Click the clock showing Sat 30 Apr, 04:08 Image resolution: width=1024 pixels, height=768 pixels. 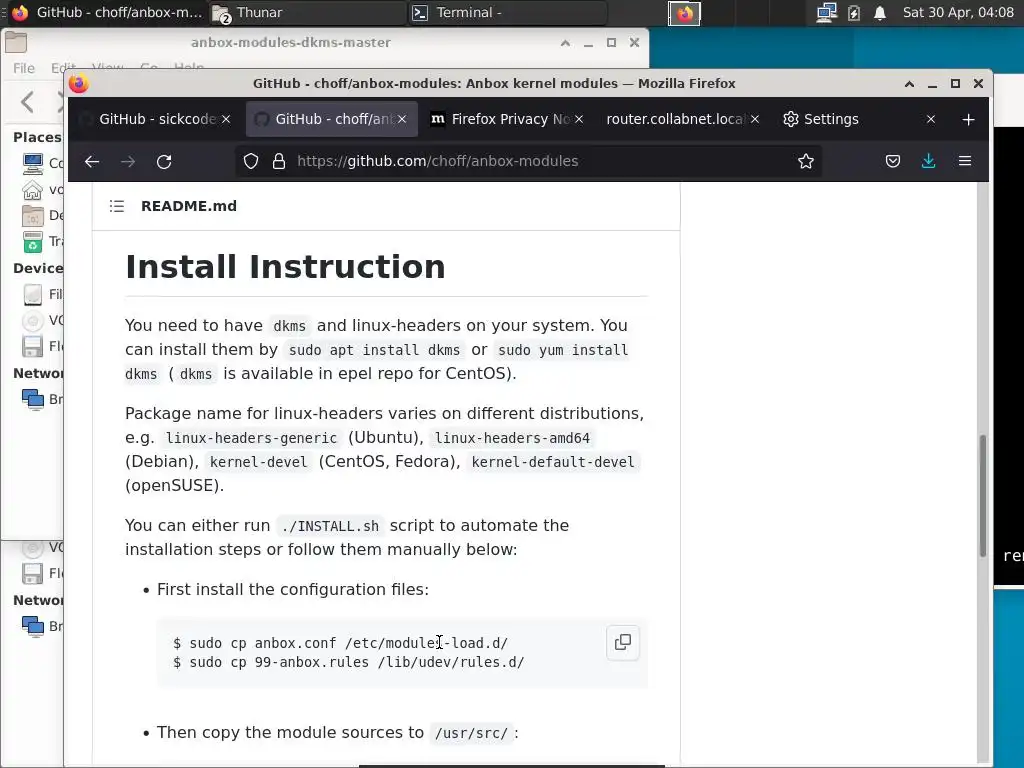pos(958,12)
